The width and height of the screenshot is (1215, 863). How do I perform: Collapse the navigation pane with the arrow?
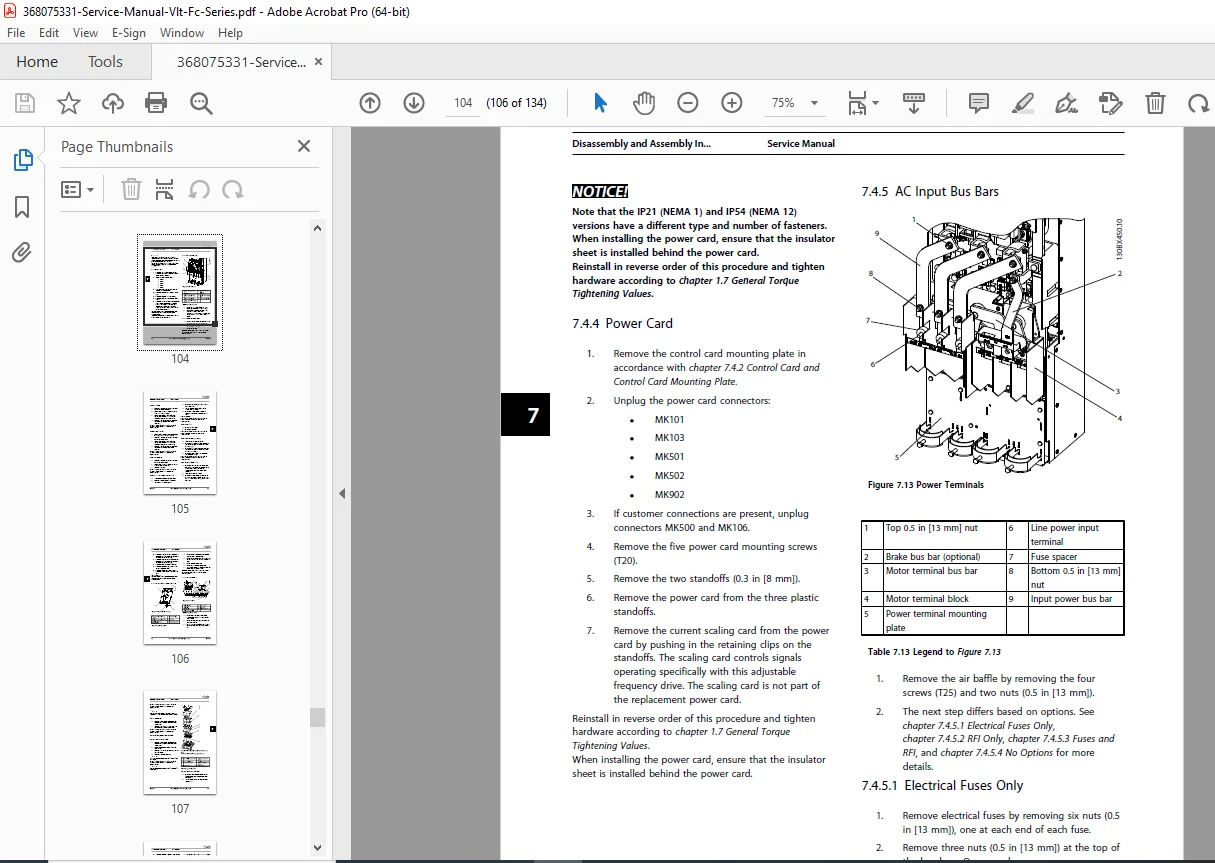coord(342,493)
